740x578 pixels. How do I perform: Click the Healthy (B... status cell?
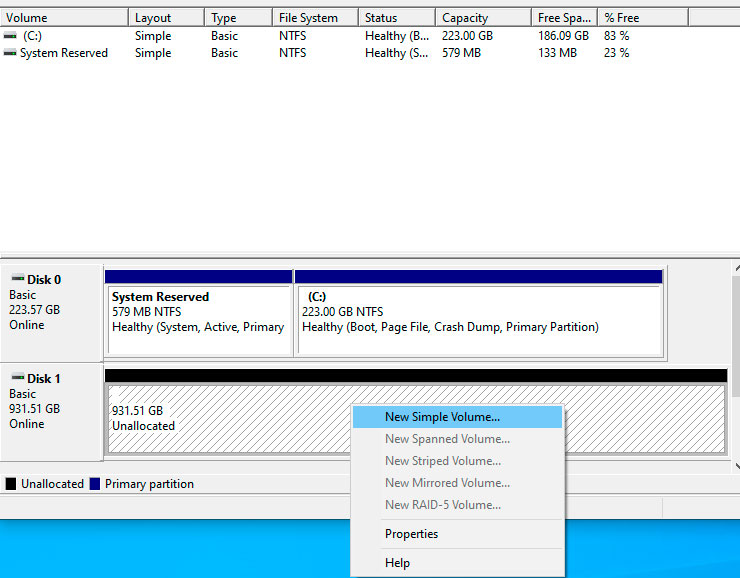397,36
